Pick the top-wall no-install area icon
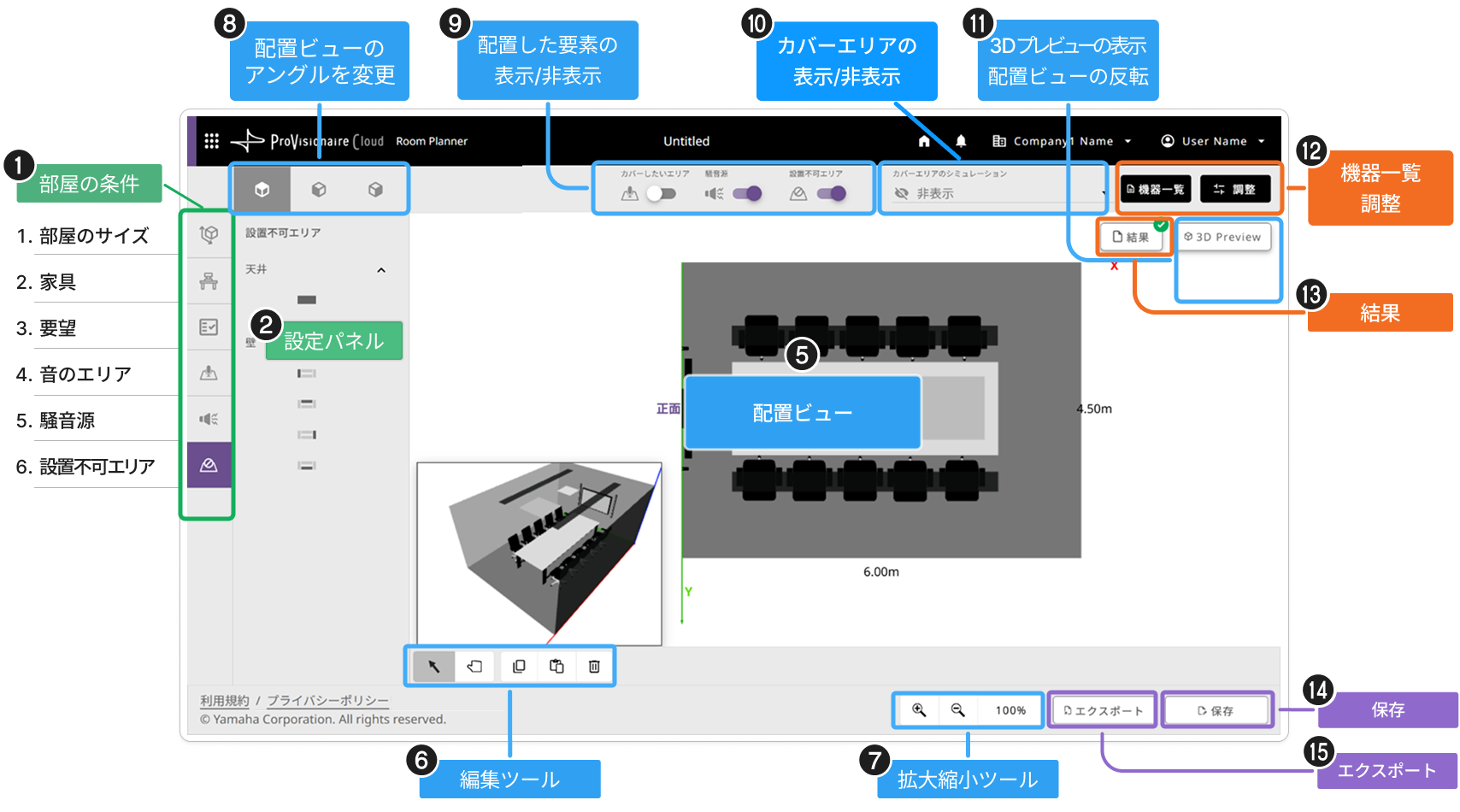Screen dimensions: 1460x812 point(307,403)
